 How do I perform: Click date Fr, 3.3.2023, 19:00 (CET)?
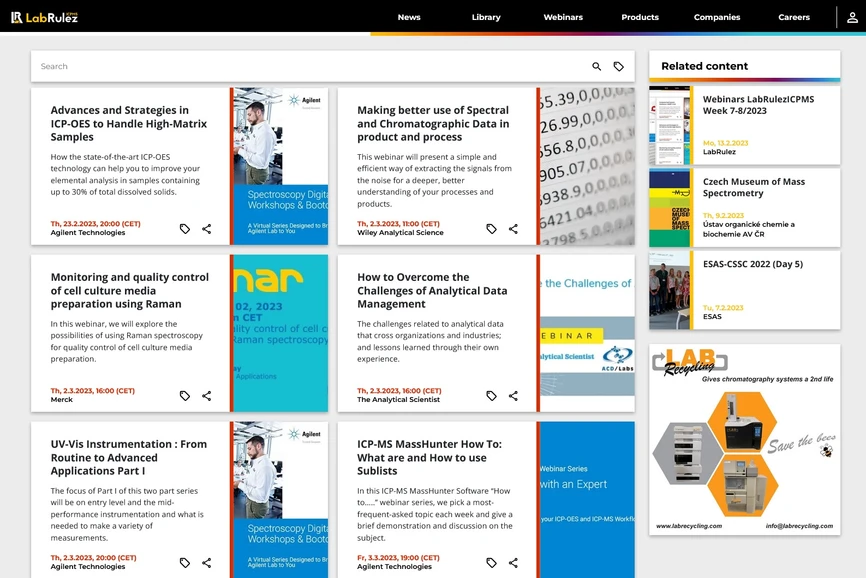click(398, 558)
